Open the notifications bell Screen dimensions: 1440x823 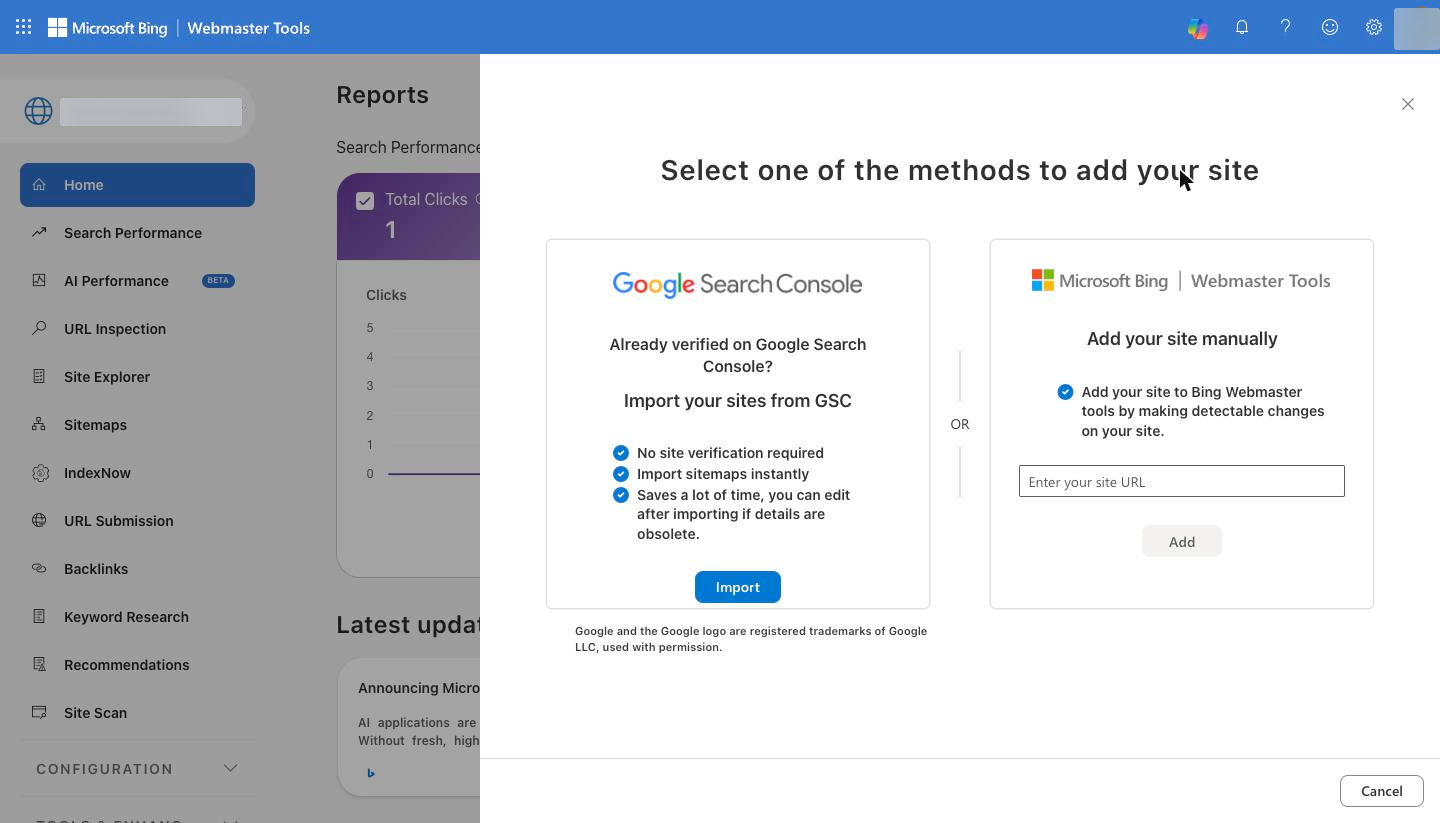click(1242, 28)
